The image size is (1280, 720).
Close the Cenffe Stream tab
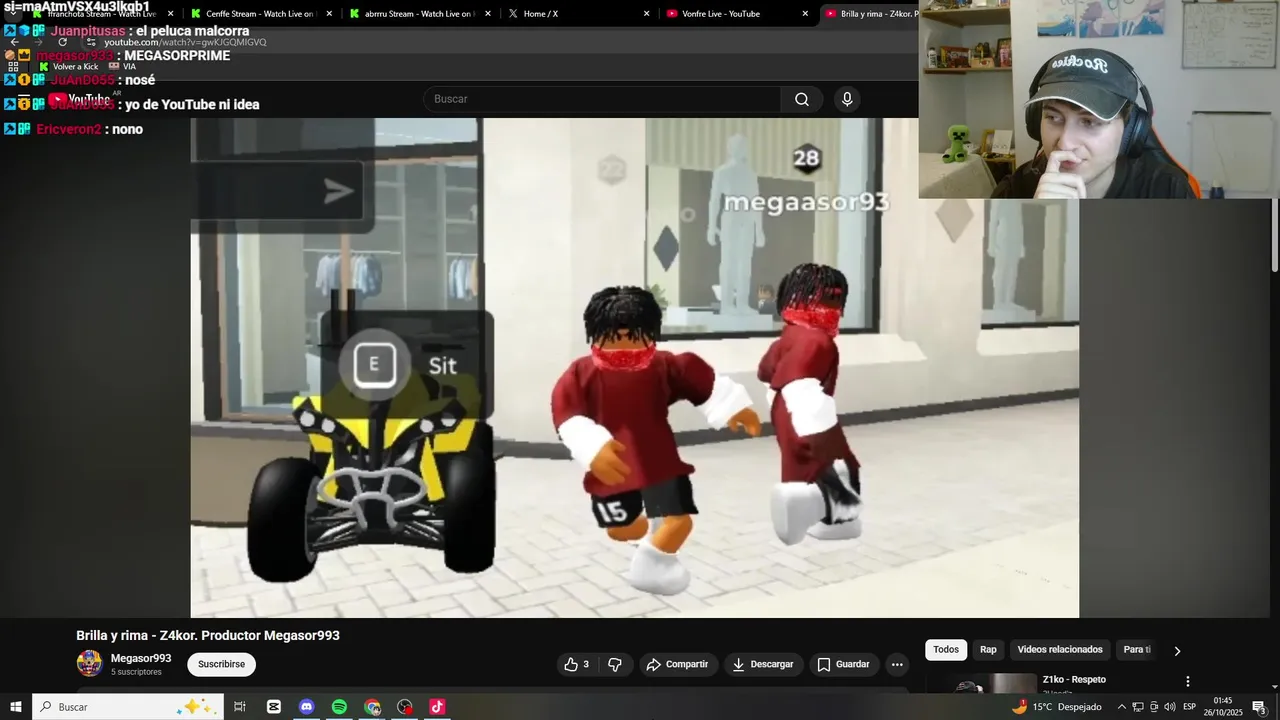[x=329, y=14]
